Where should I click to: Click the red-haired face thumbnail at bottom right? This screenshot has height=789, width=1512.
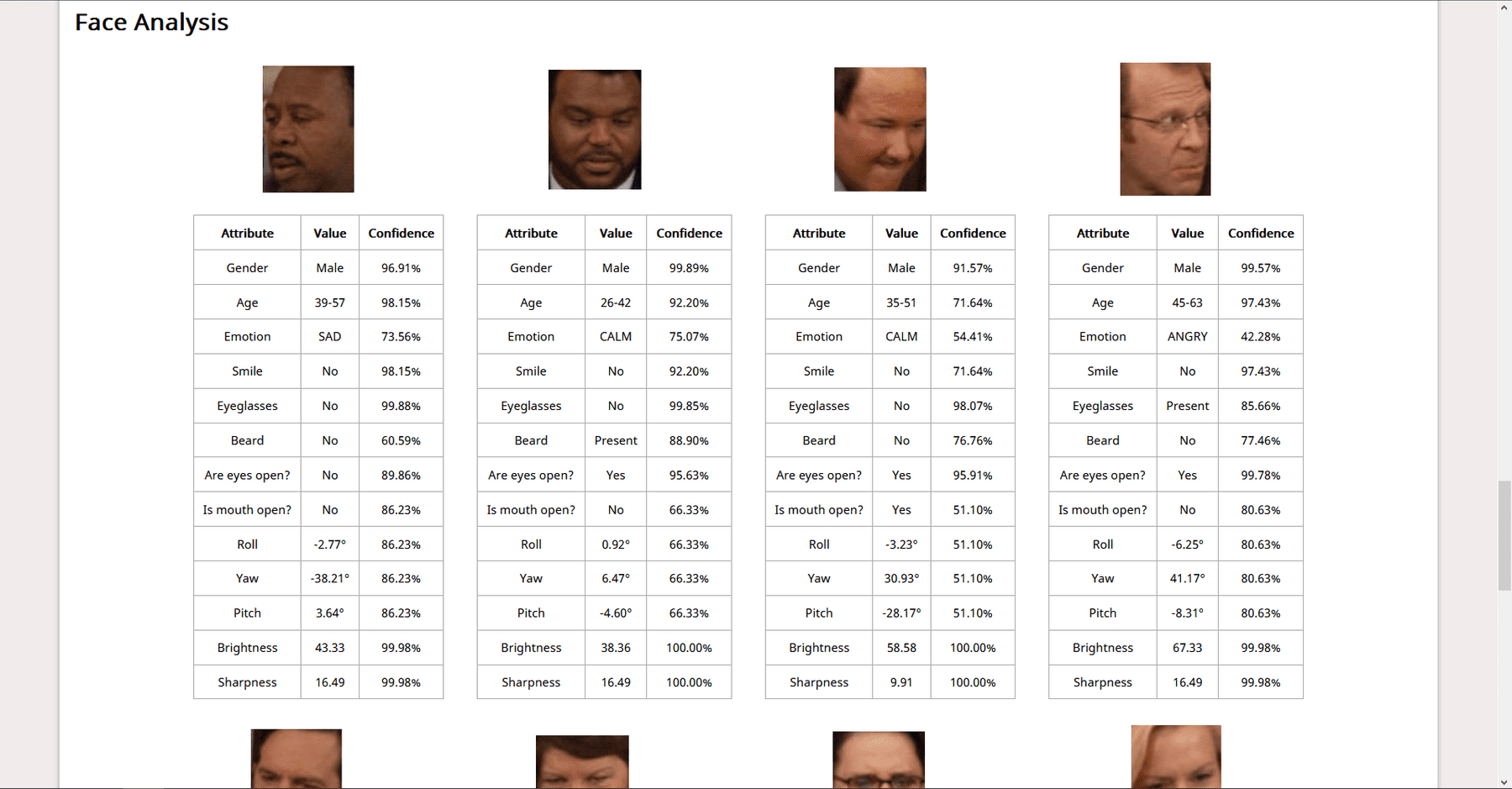pyautogui.click(x=1176, y=757)
